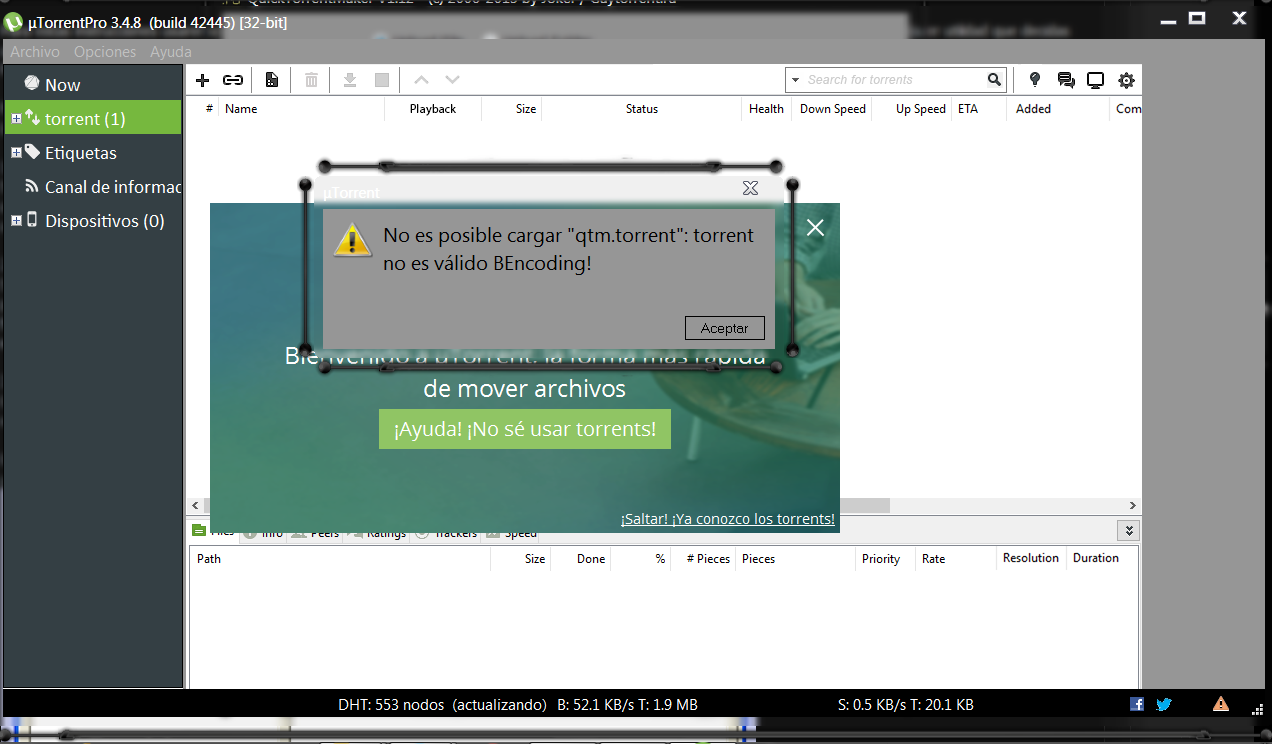Click the Facebook icon in the status bar

tap(1137, 704)
